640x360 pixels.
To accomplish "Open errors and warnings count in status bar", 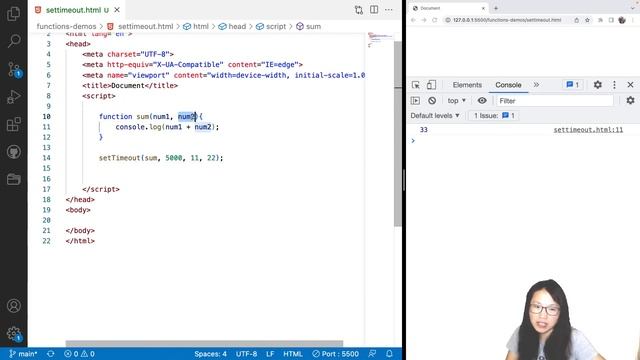I will pos(79,353).
